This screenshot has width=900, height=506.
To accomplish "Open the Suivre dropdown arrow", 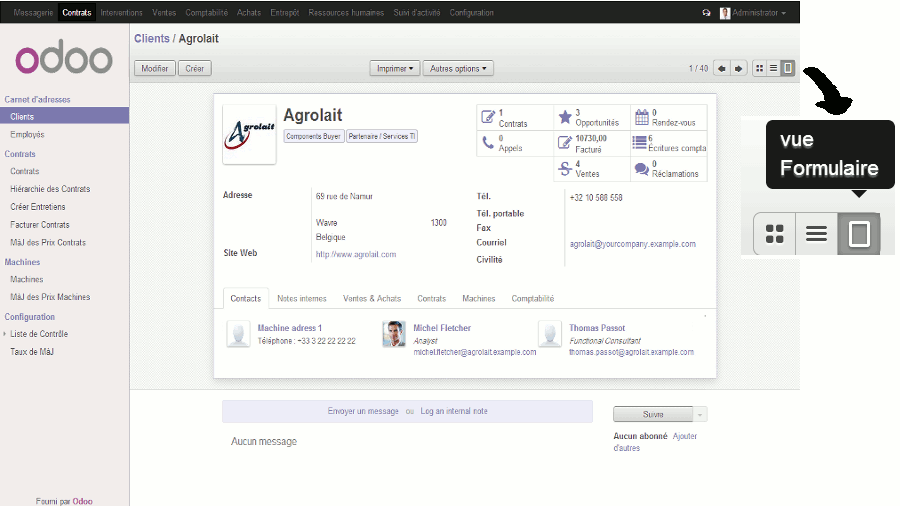I will tap(700, 414).
